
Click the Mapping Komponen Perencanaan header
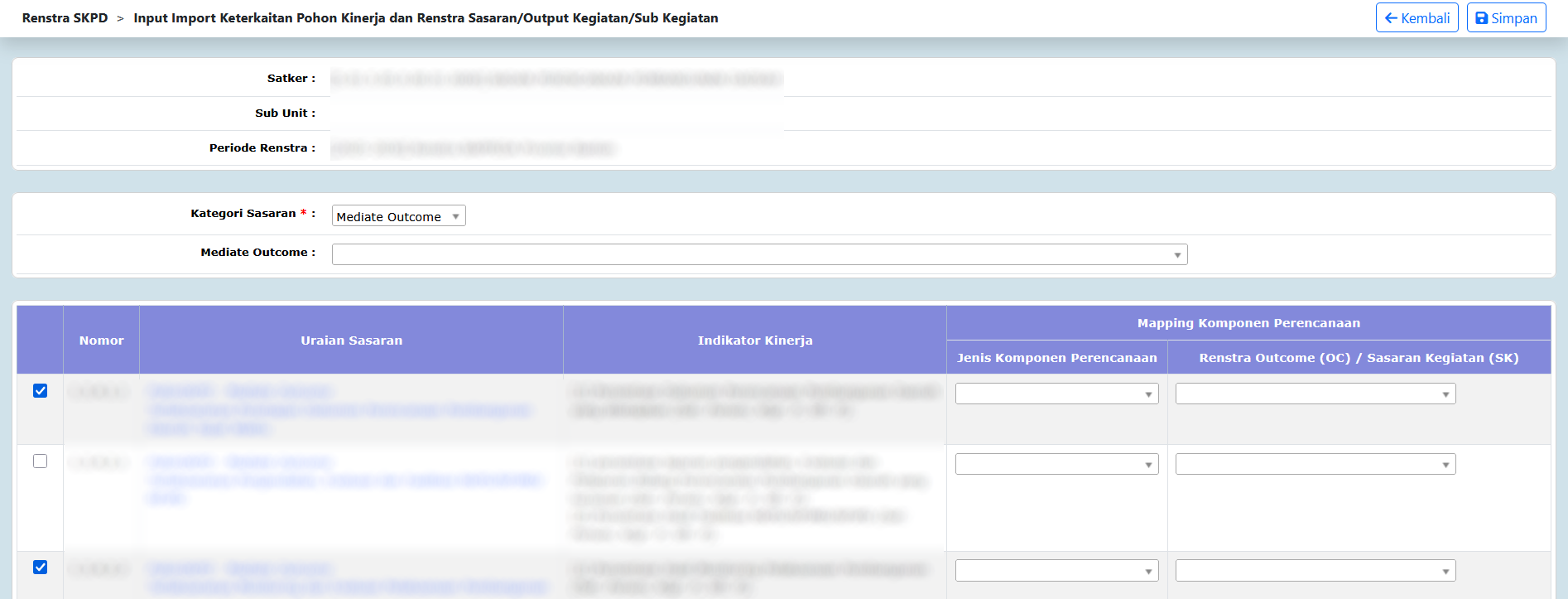(1248, 323)
